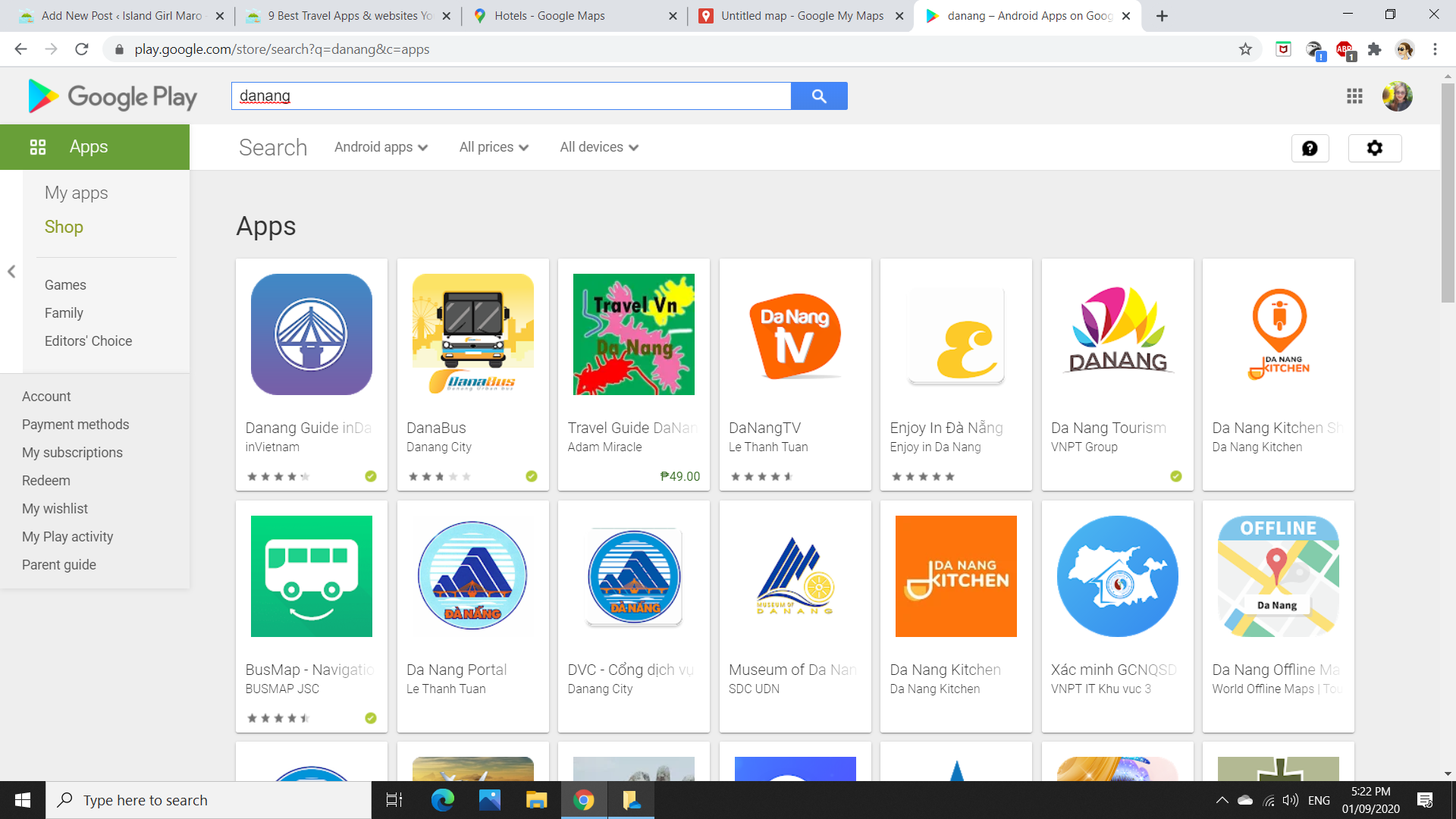Expand the Android apps filter dropdown
The height and width of the screenshot is (819, 1456).
[x=381, y=147]
